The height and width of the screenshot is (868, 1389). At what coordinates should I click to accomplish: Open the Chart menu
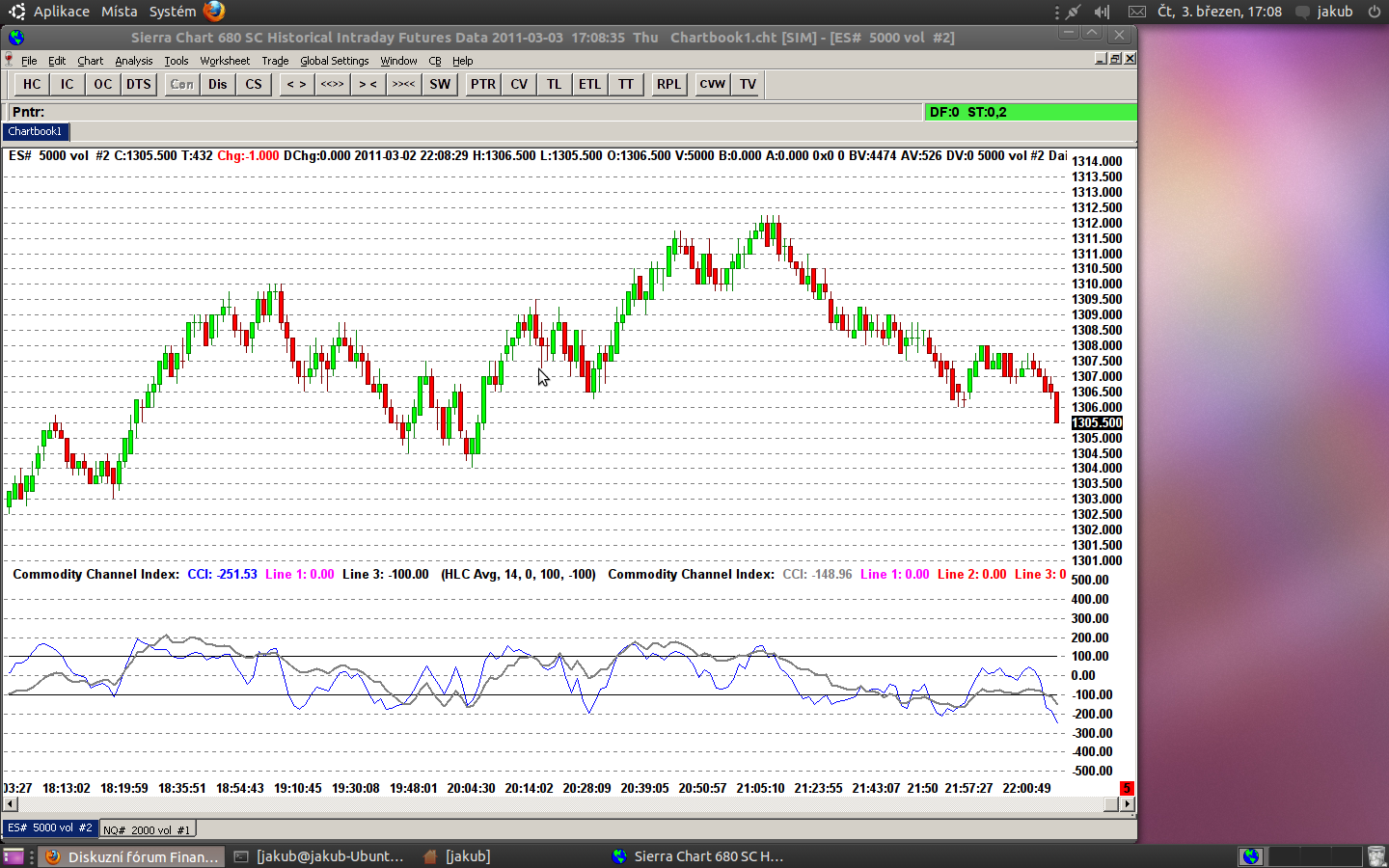[x=90, y=61]
